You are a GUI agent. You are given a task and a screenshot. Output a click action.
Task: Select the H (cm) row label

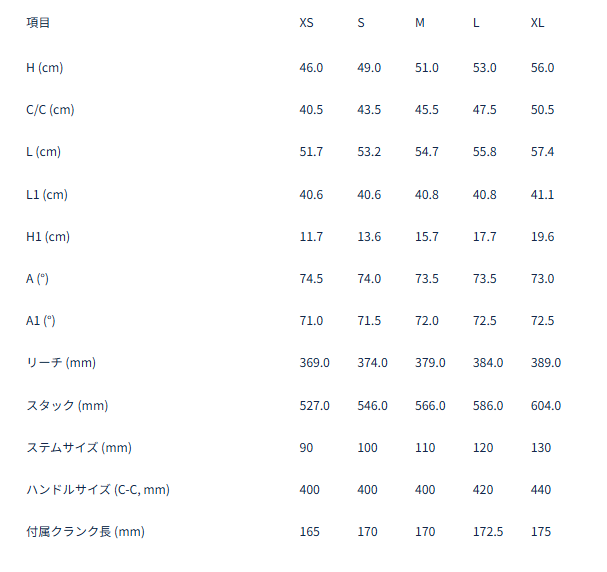(x=45, y=68)
